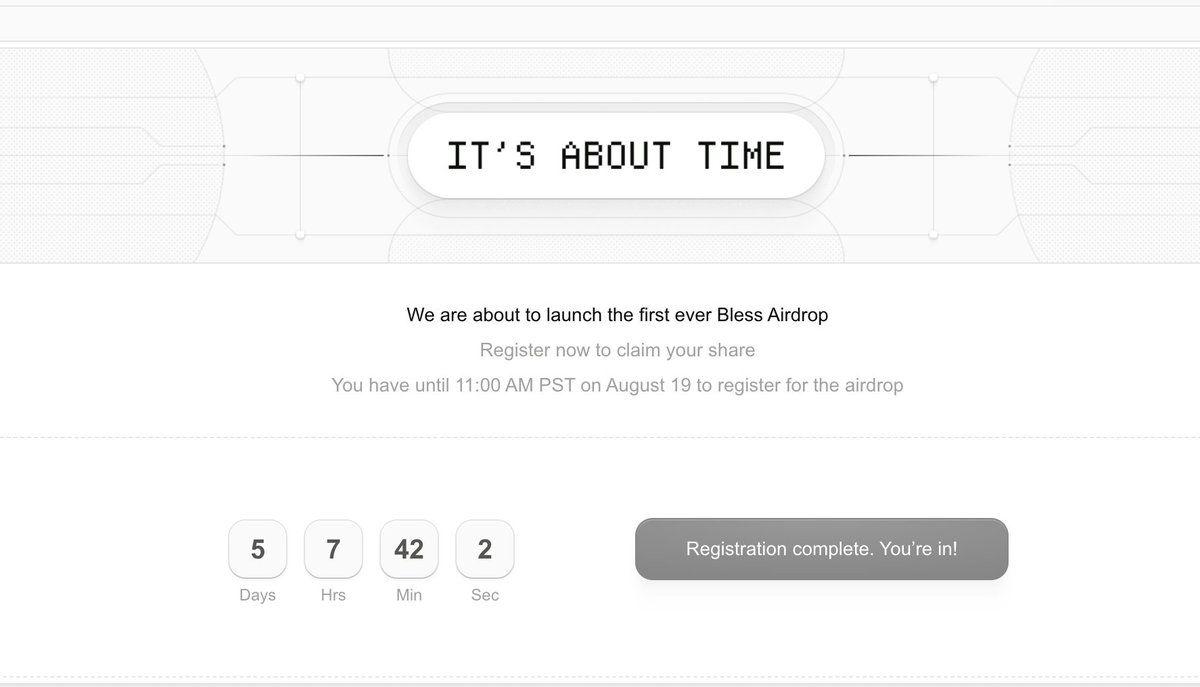The image size is (1200, 687).
Task: Click the "Register now to claim your share" text
Action: point(617,350)
